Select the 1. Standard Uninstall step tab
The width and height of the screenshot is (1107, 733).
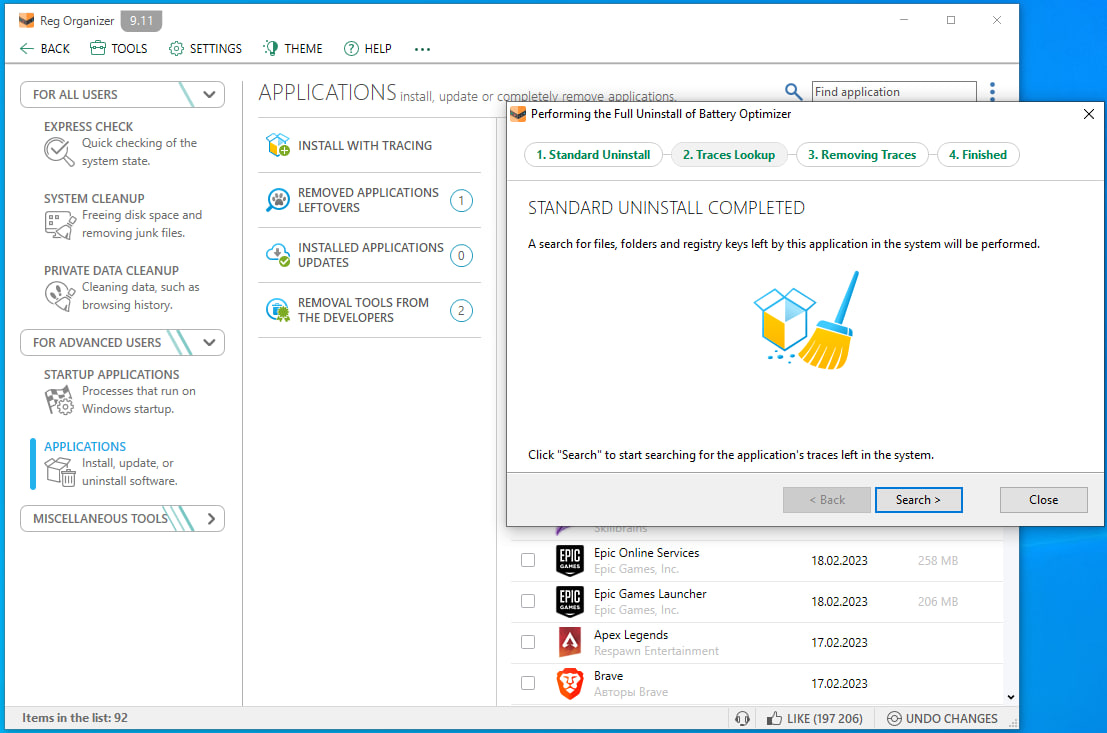593,155
